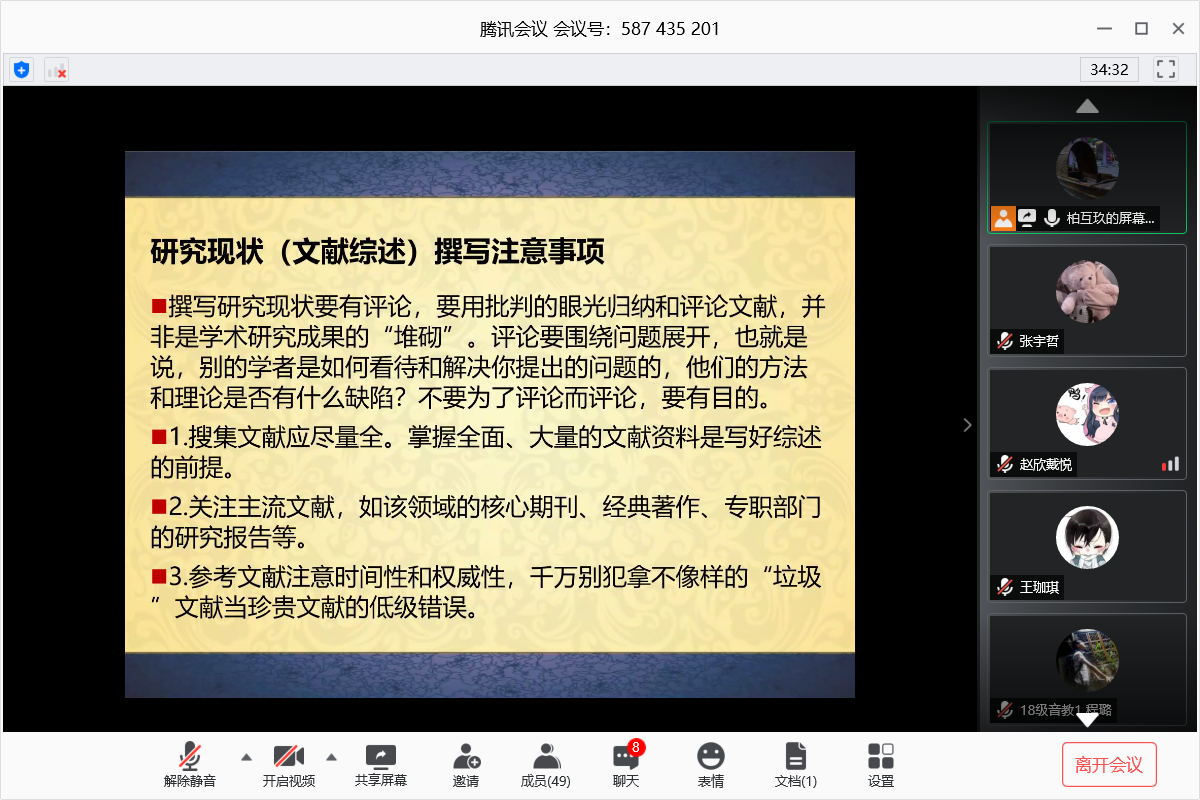This screenshot has width=1200, height=800.
Task: Select 王珈琪's participant video tile
Action: (x=1087, y=545)
